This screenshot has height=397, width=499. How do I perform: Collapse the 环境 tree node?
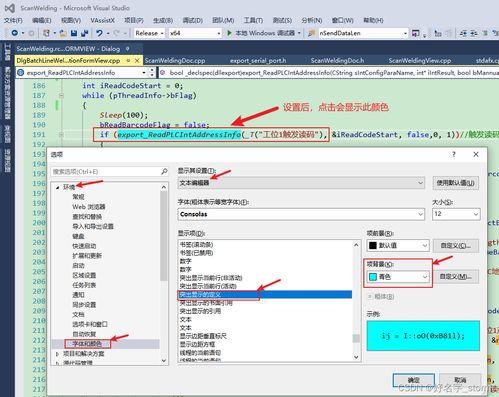(58, 187)
